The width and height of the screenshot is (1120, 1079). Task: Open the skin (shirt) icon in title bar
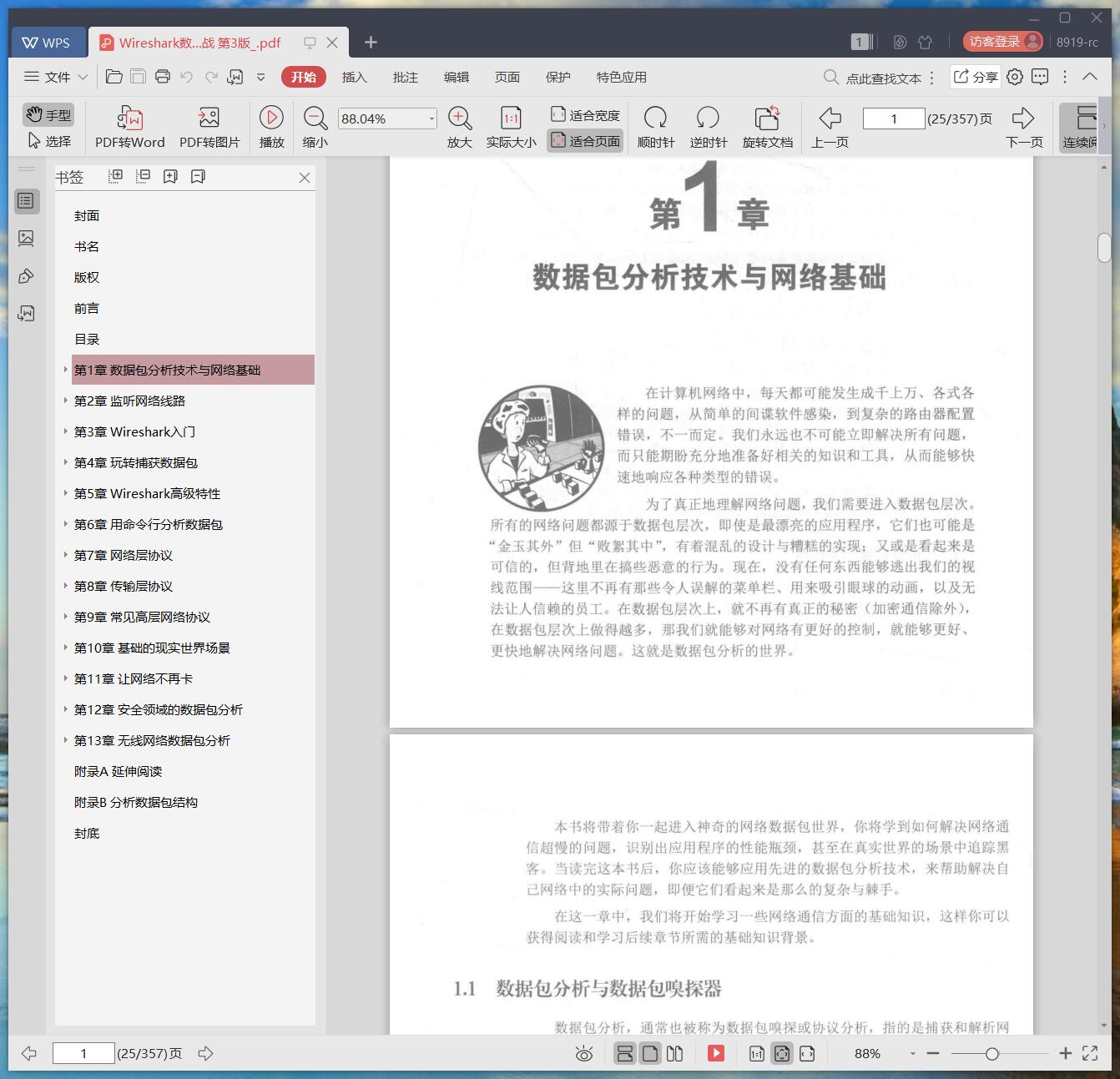[x=925, y=42]
